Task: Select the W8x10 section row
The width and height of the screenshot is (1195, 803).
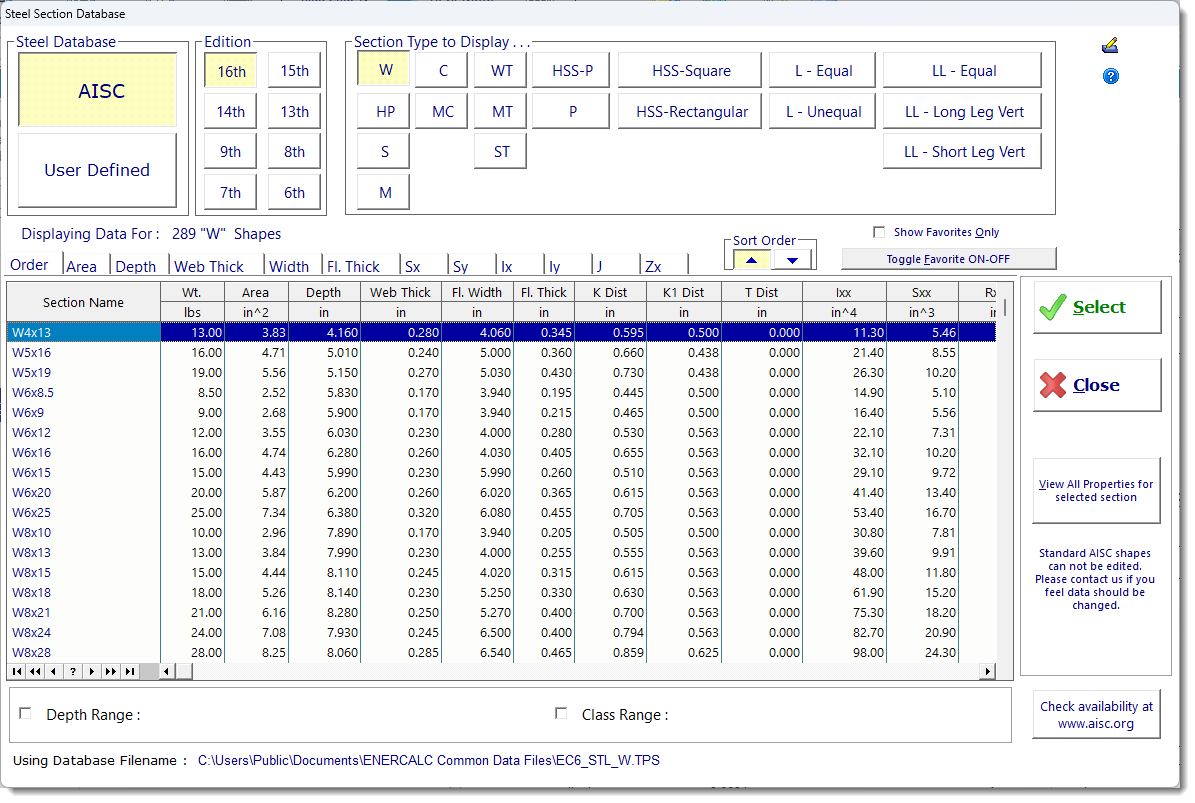Action: point(501,533)
